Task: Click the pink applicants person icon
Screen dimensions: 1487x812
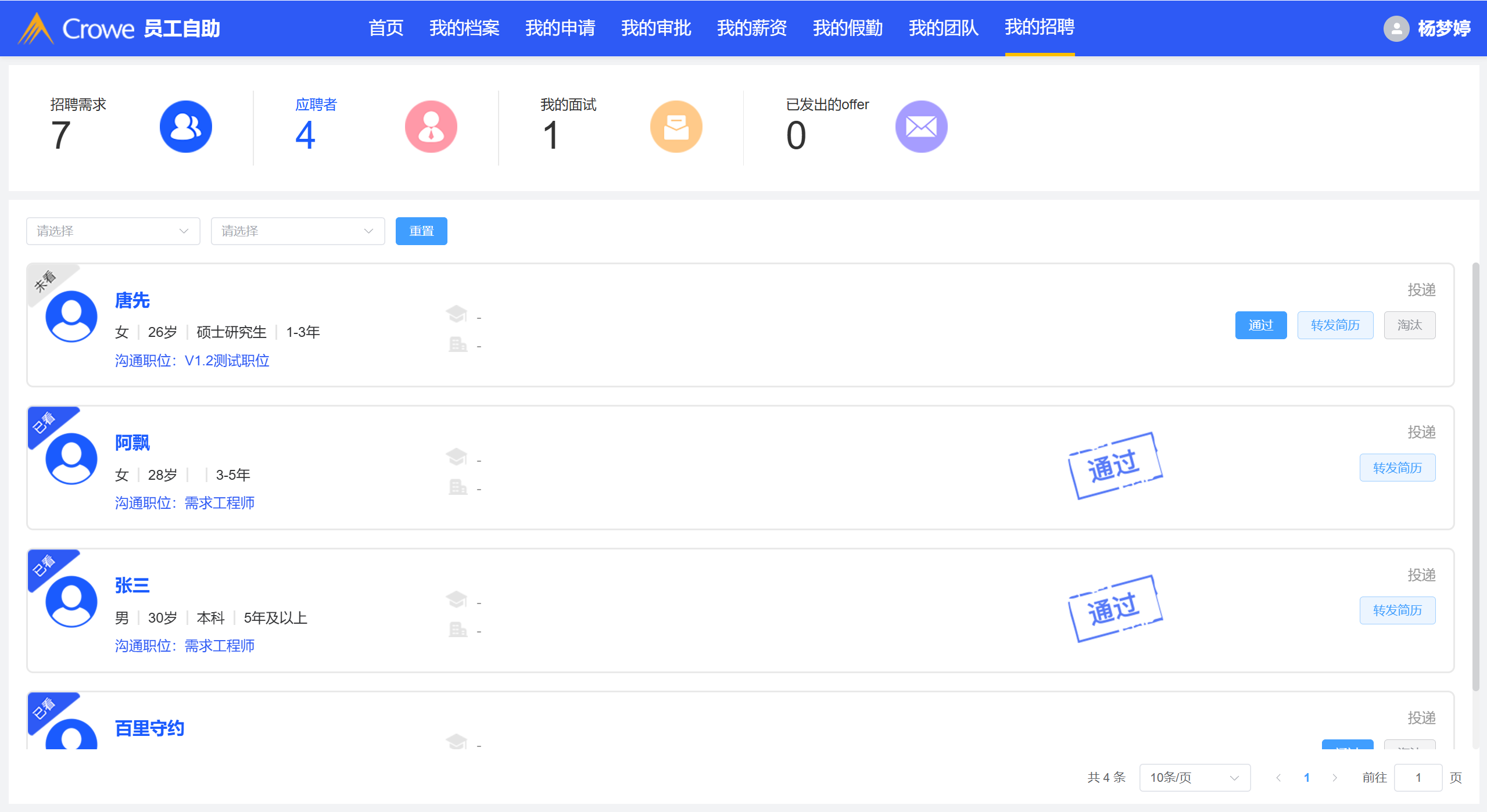Action: point(431,127)
